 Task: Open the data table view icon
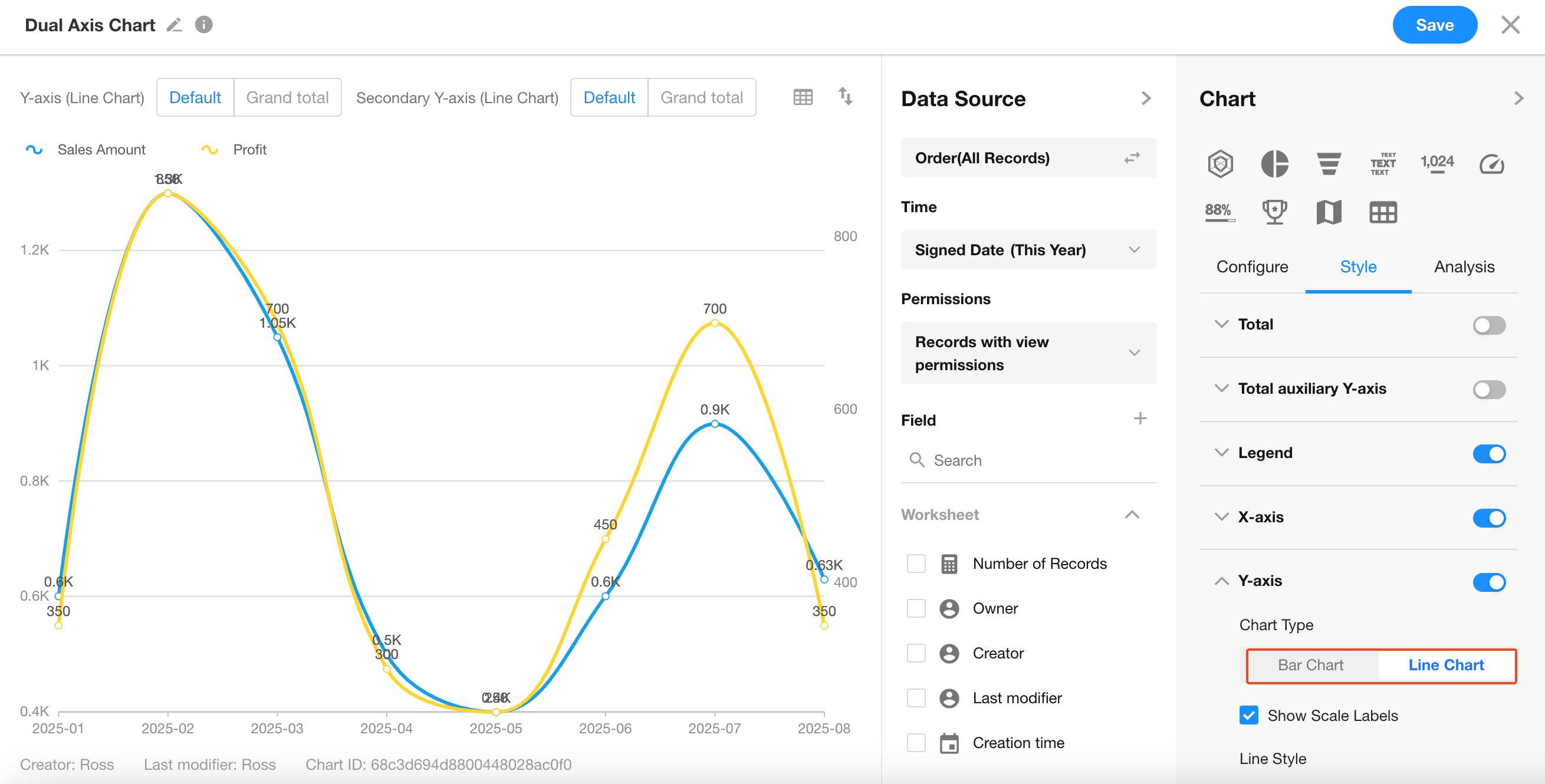pos(803,97)
